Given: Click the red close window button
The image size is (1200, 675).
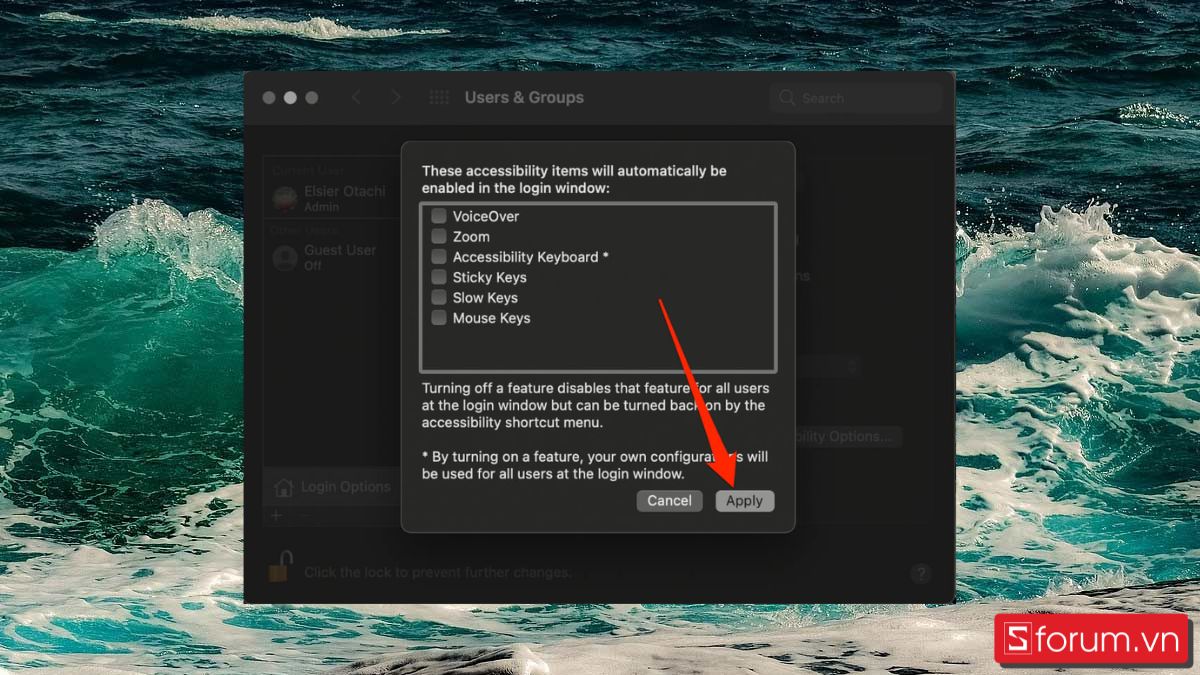Looking at the screenshot, I should tap(269, 98).
